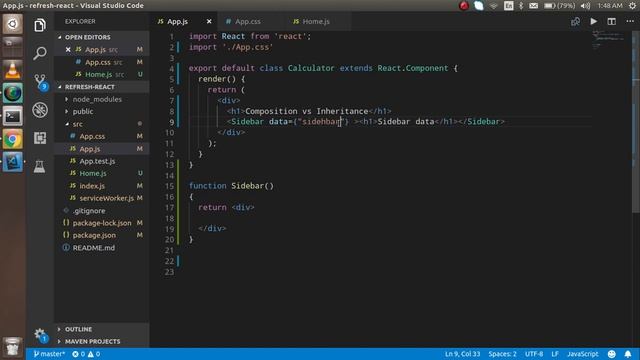Click line number 15 in gutter
Screen dimensions: 640x360
[170, 186]
